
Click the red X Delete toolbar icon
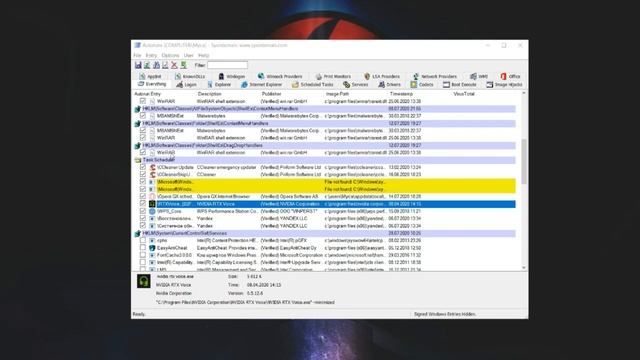pos(174,65)
